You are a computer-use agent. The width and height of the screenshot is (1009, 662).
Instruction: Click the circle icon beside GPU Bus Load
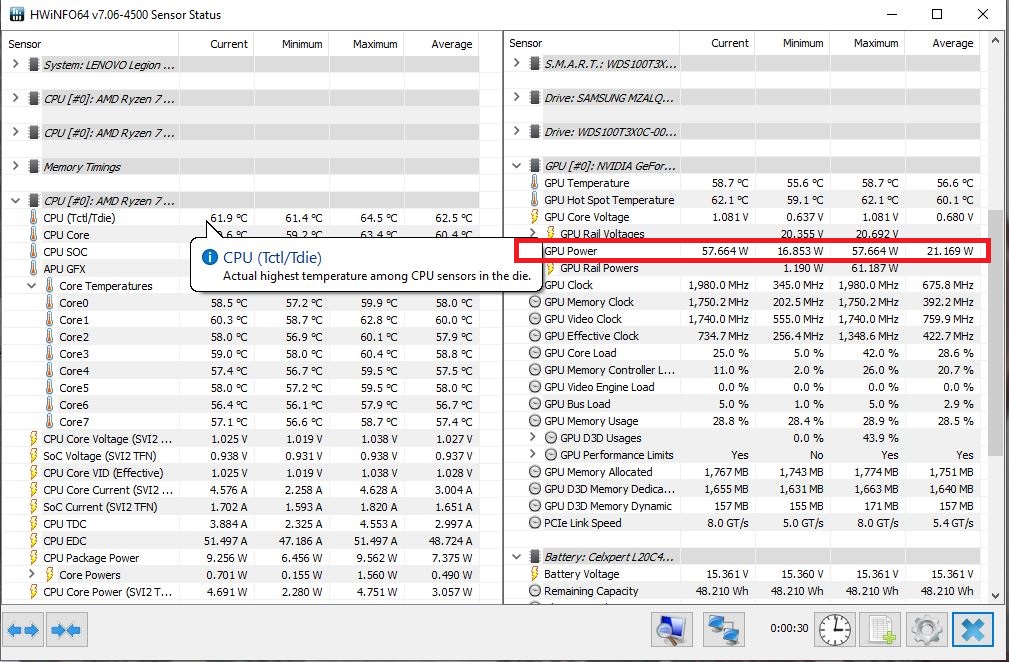[x=534, y=403]
